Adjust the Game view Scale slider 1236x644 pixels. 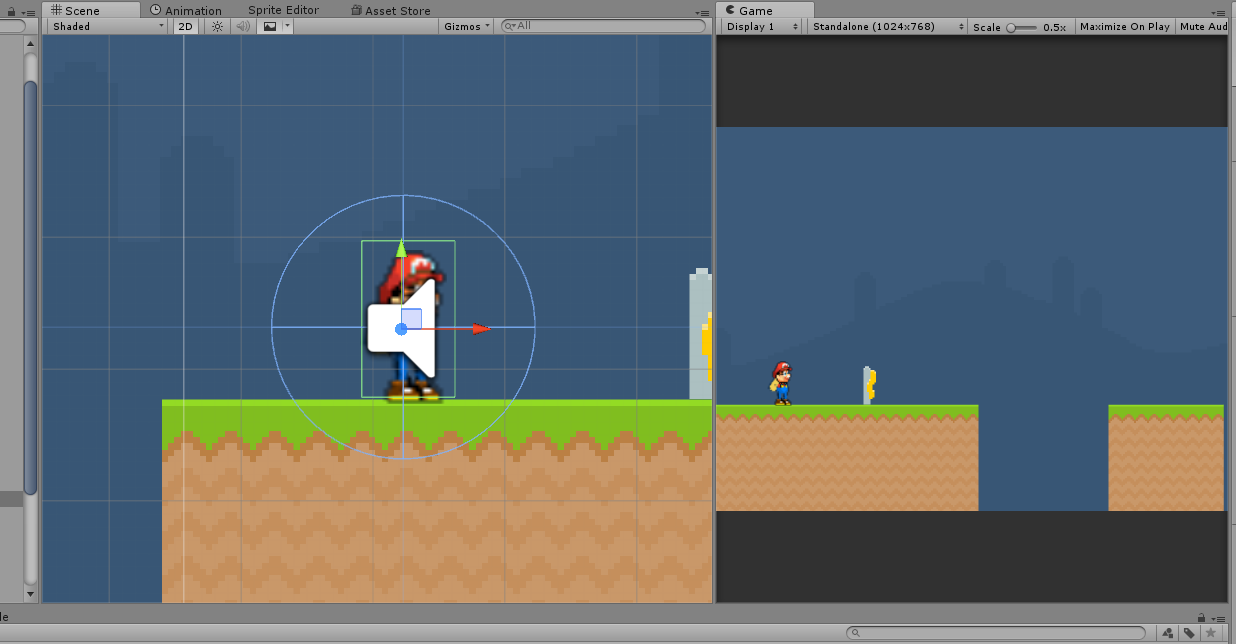pos(1022,27)
